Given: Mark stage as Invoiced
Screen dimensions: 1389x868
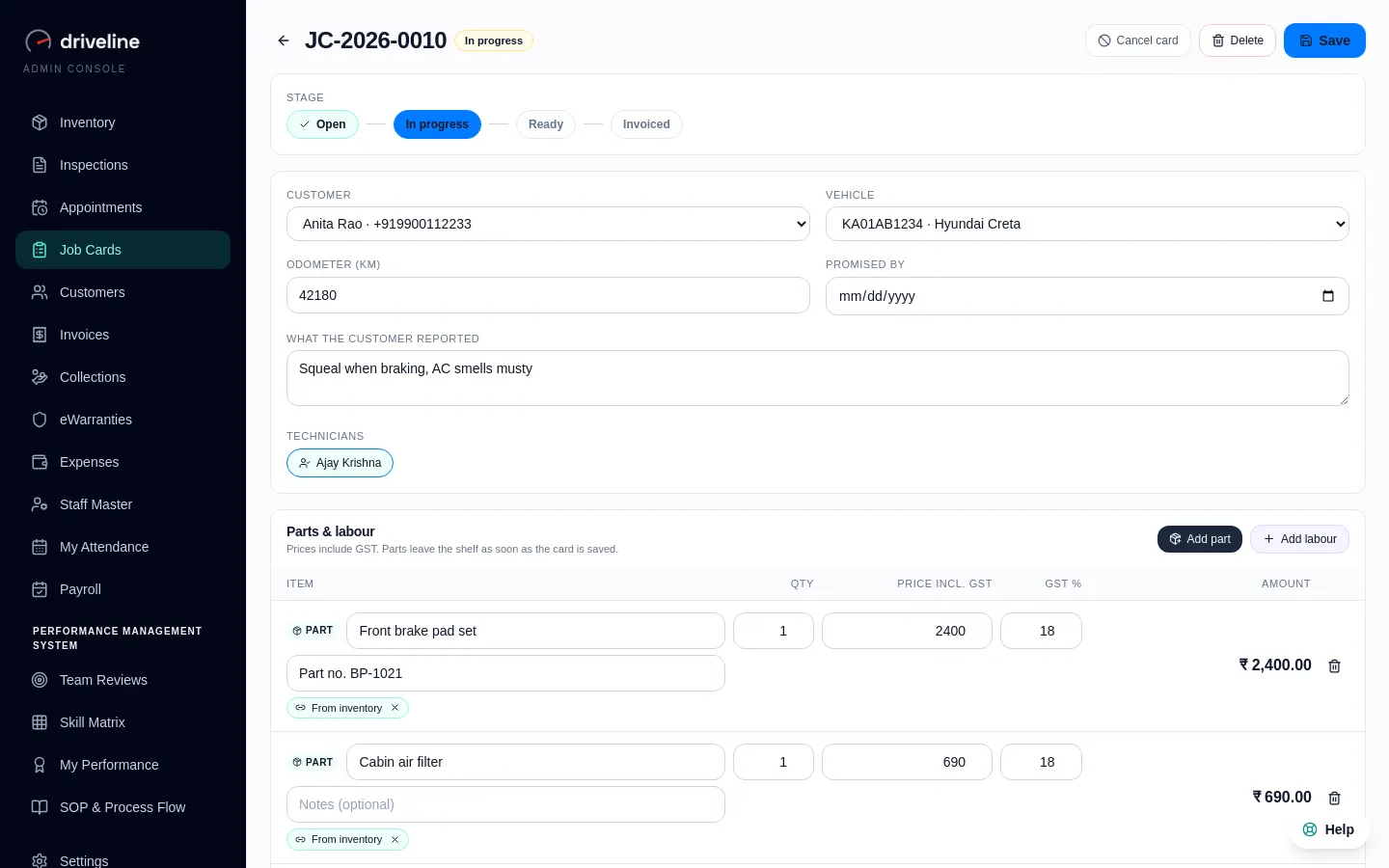Looking at the screenshot, I should pyautogui.click(x=646, y=124).
